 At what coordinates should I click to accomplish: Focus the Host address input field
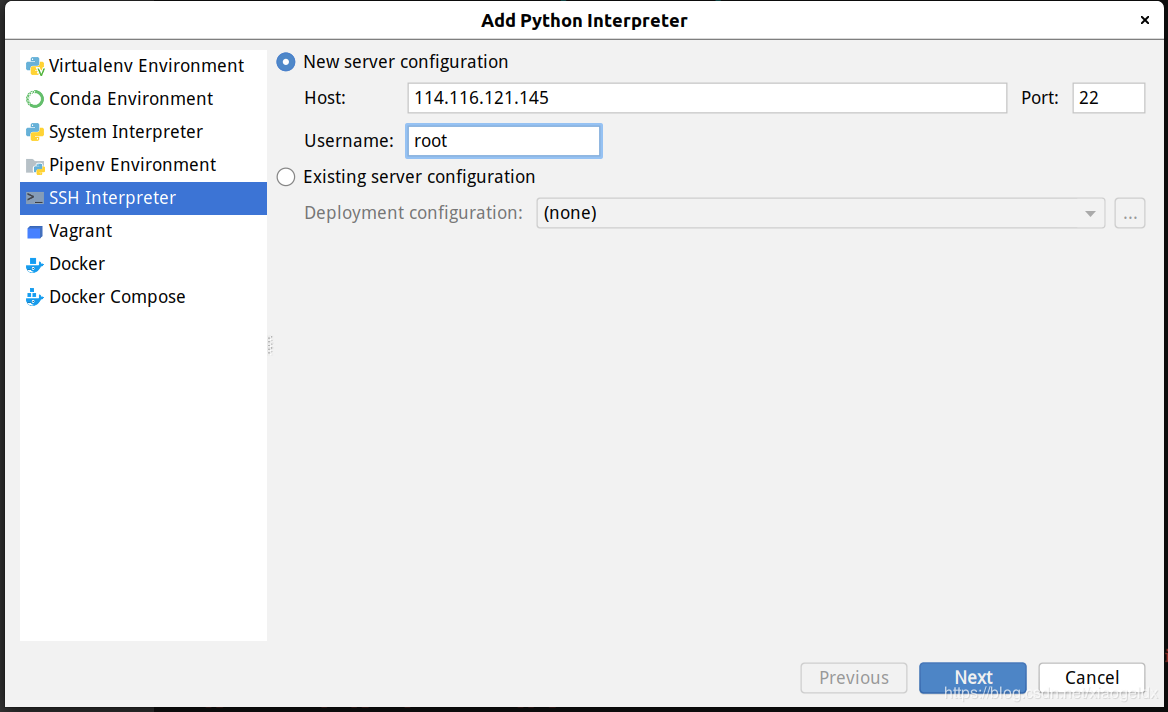[707, 98]
